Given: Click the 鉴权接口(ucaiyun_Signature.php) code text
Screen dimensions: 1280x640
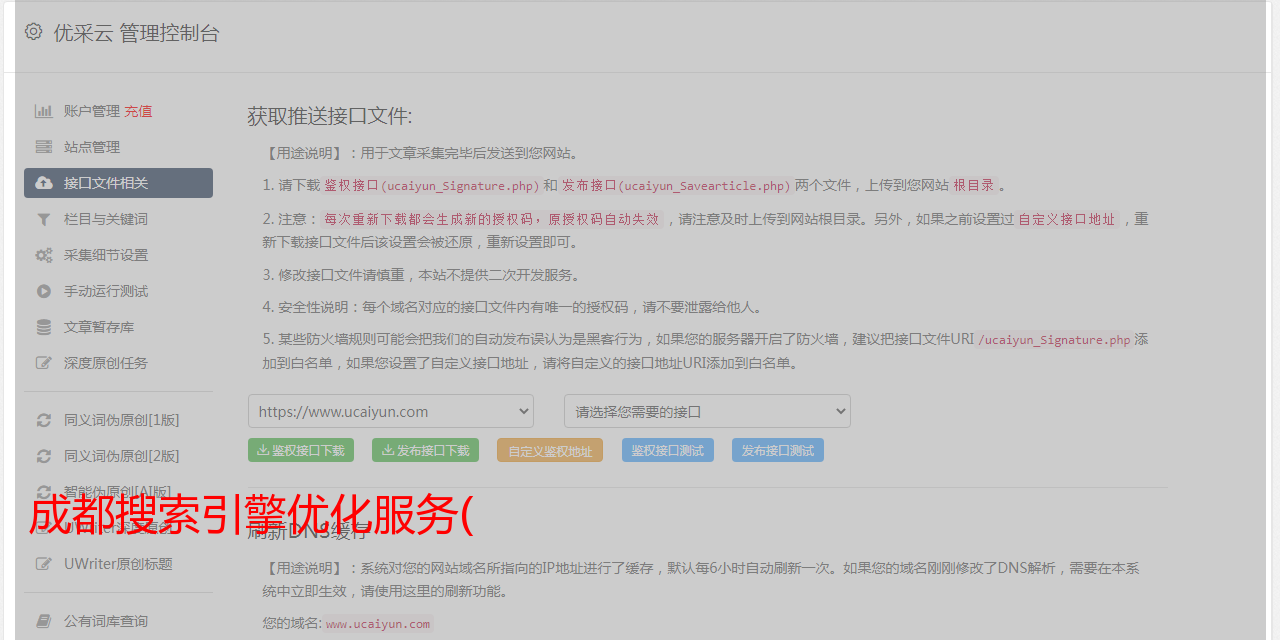Looking at the screenshot, I should pos(431,185).
